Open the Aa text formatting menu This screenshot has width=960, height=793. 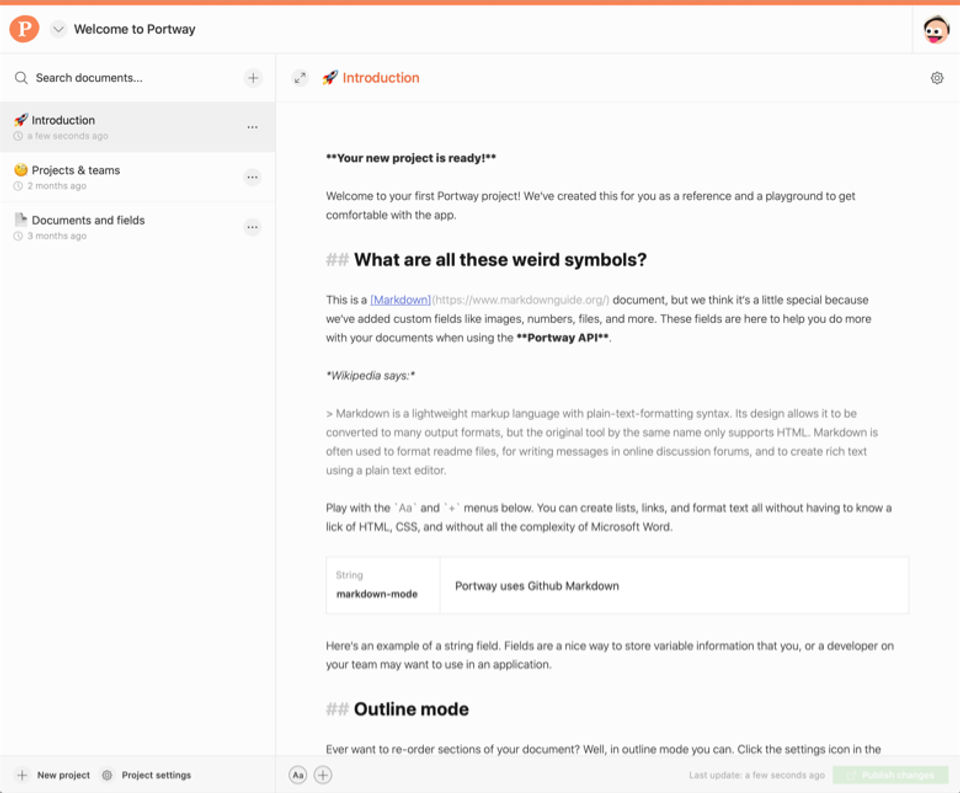click(298, 775)
